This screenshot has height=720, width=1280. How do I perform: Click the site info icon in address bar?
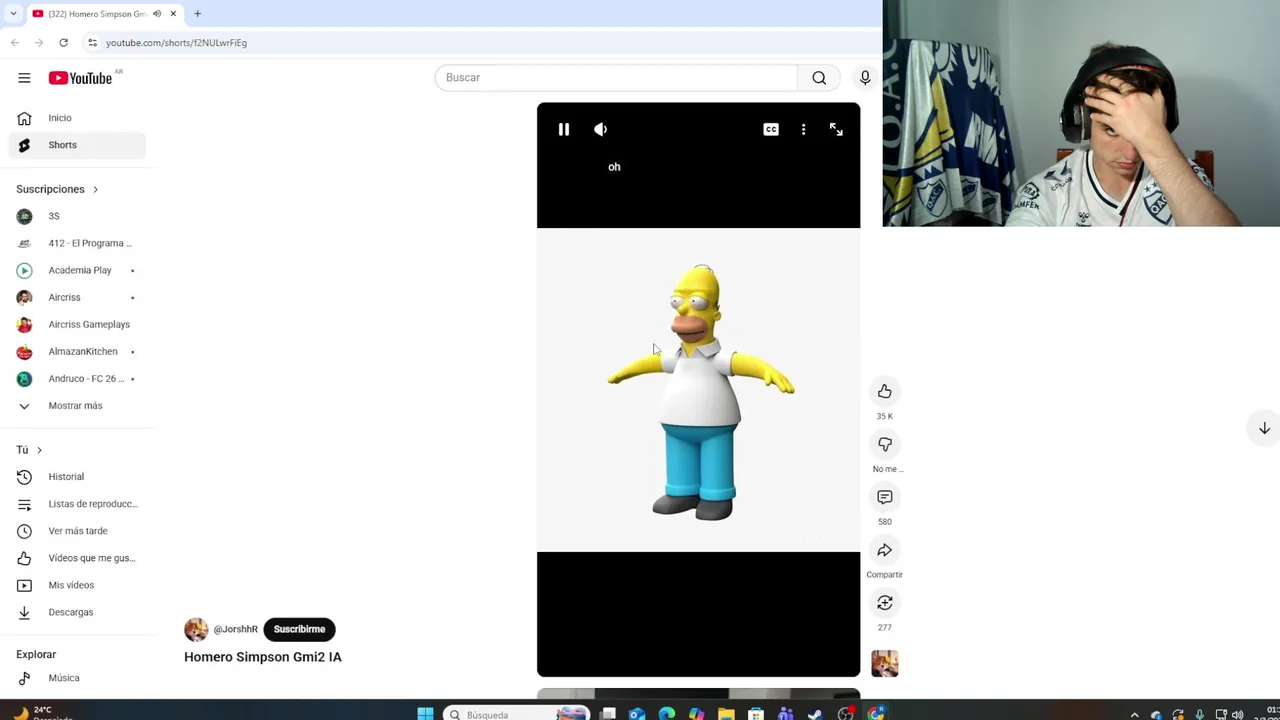pos(92,42)
